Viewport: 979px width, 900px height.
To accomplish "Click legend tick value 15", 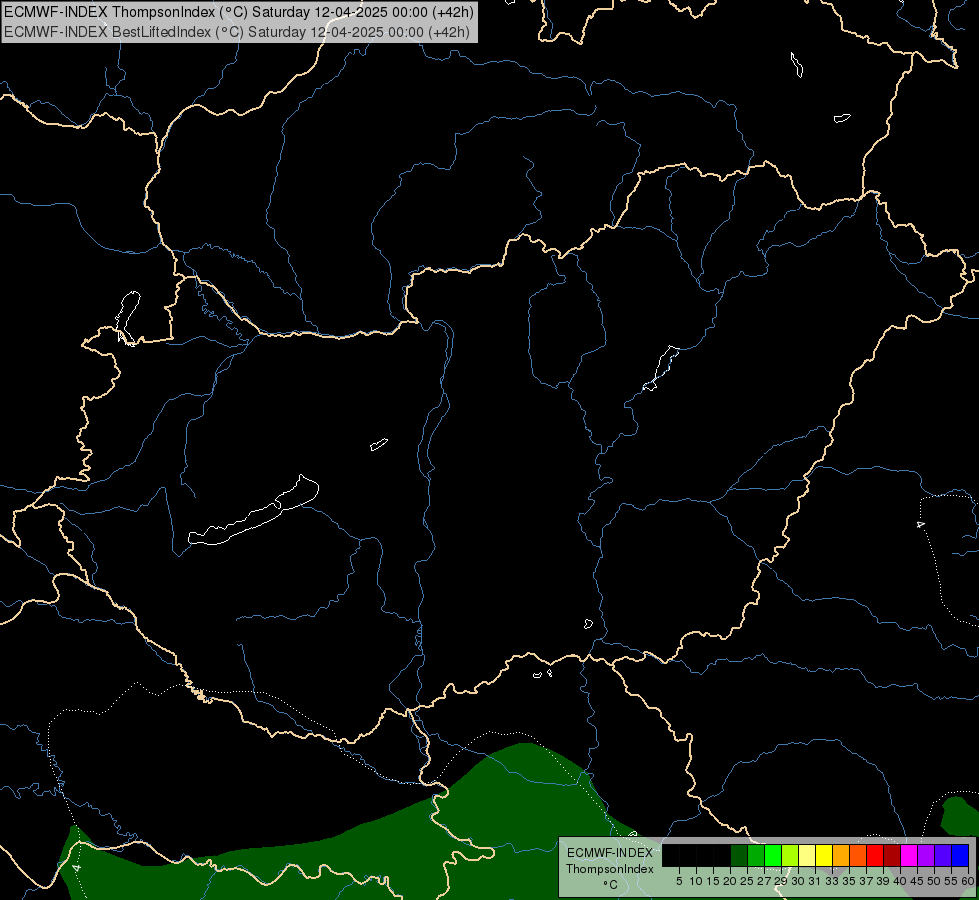I will 713,881.
